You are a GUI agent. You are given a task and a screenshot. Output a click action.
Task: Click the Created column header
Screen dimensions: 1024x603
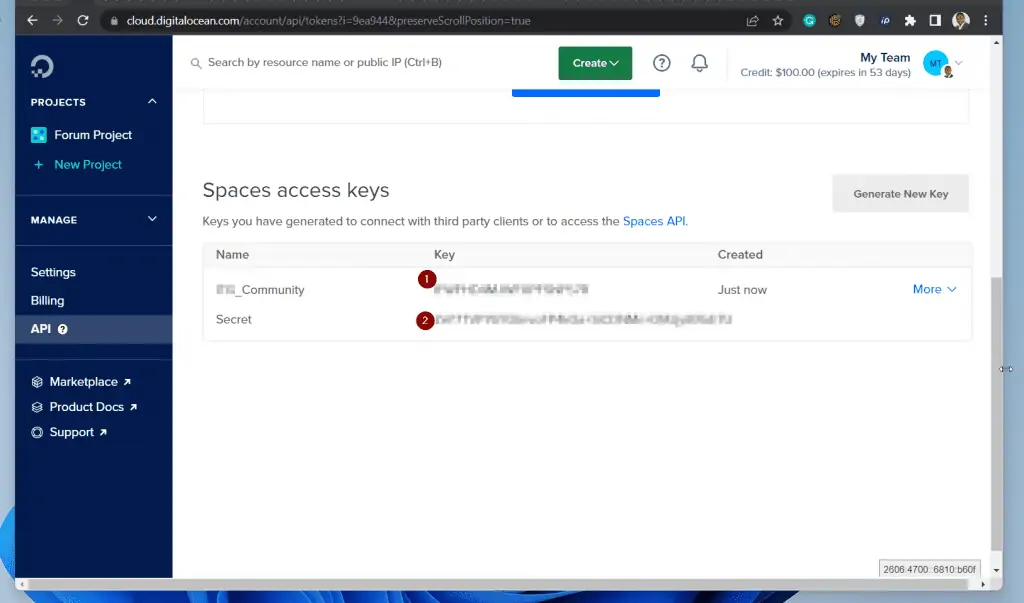pos(740,255)
